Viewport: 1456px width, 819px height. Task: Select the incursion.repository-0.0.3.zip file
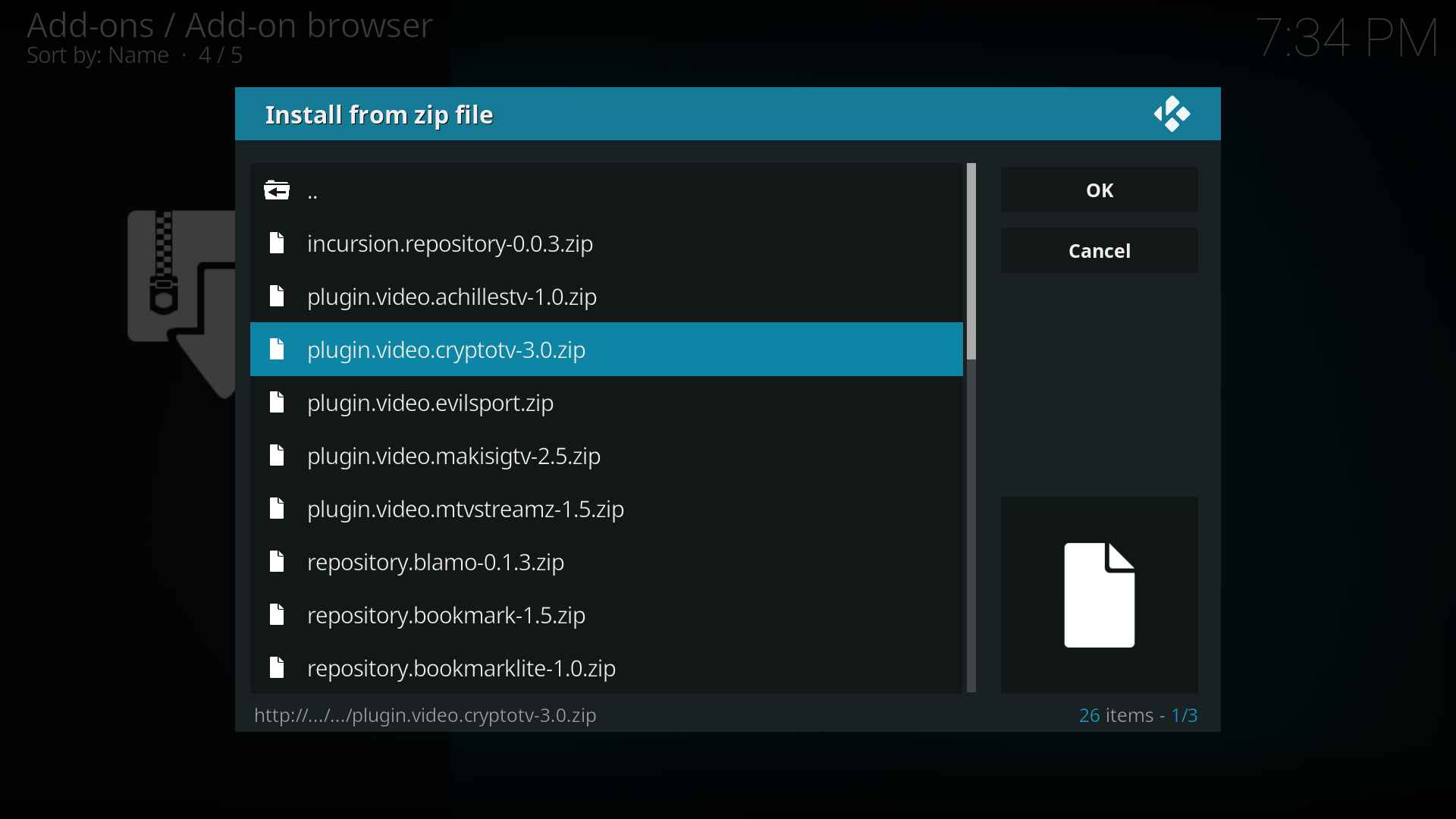[450, 243]
